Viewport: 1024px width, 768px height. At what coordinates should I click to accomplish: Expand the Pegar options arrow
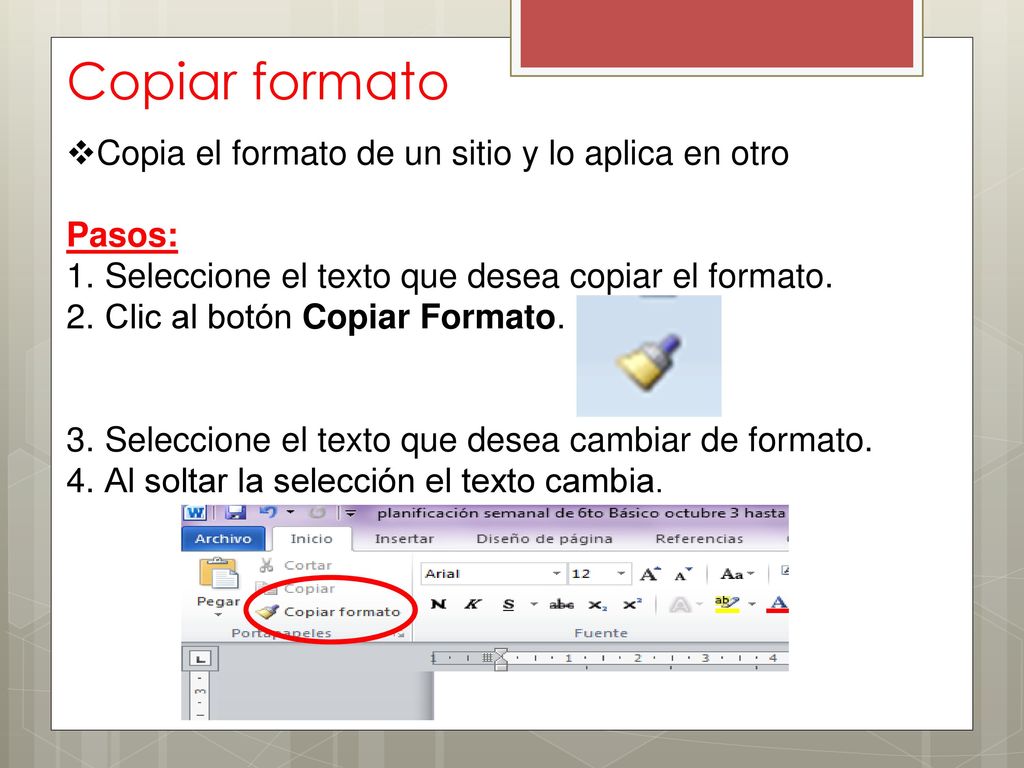[218, 615]
